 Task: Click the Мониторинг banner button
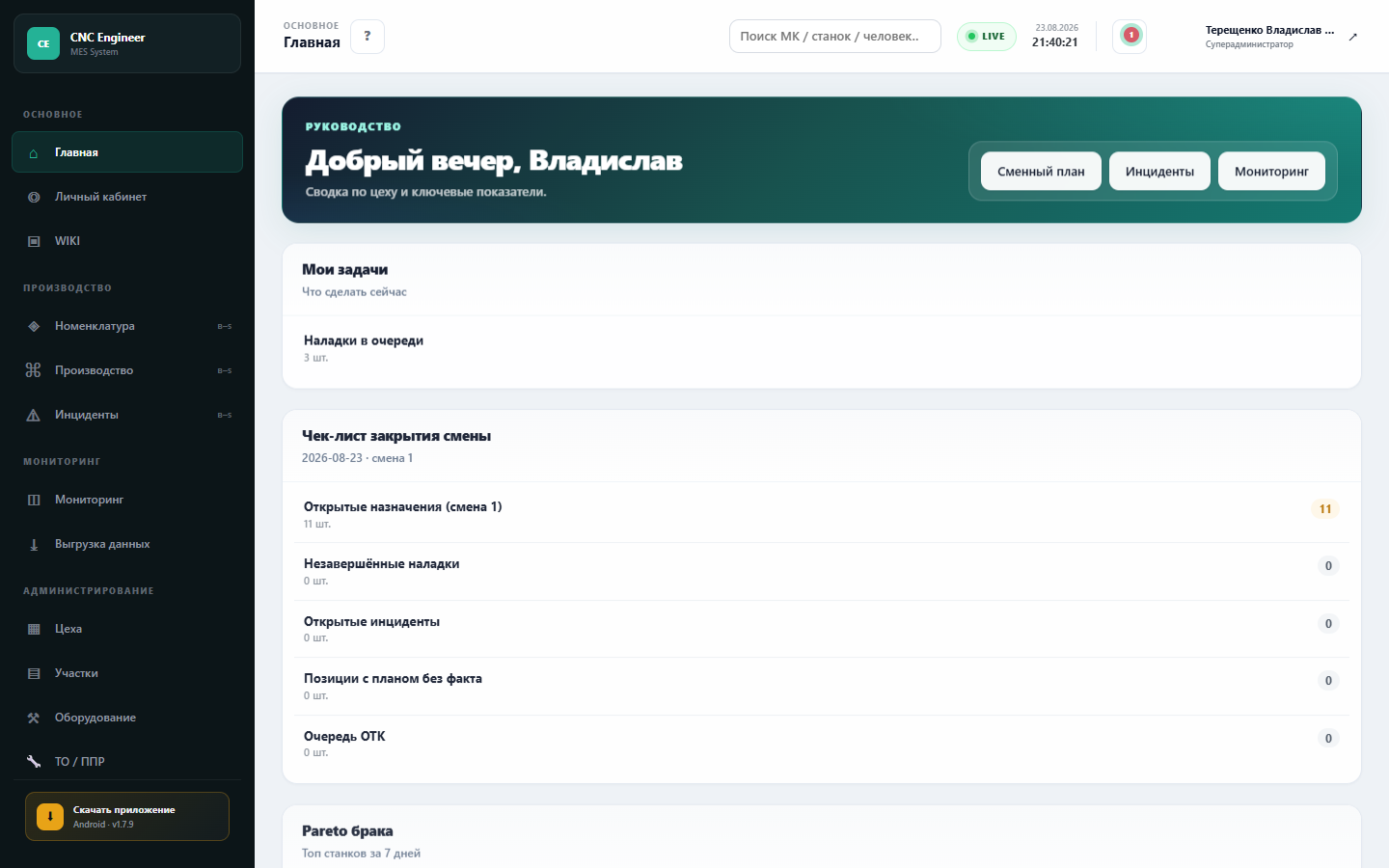pyautogui.click(x=1271, y=172)
